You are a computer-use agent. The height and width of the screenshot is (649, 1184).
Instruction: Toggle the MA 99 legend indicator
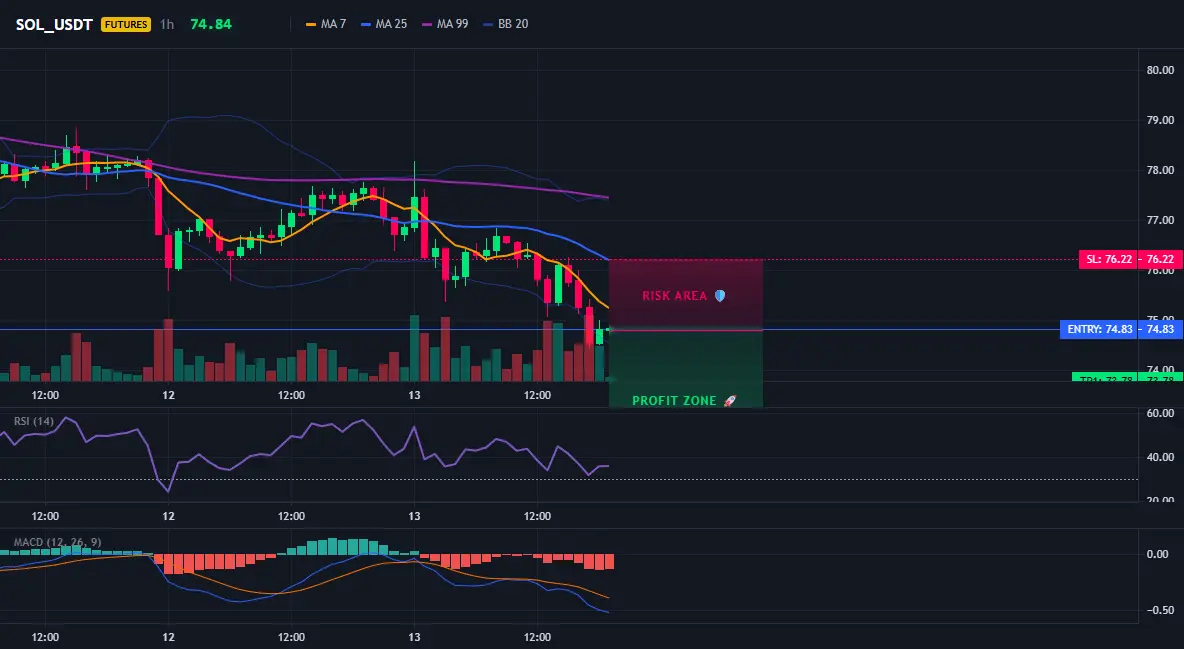[x=446, y=24]
